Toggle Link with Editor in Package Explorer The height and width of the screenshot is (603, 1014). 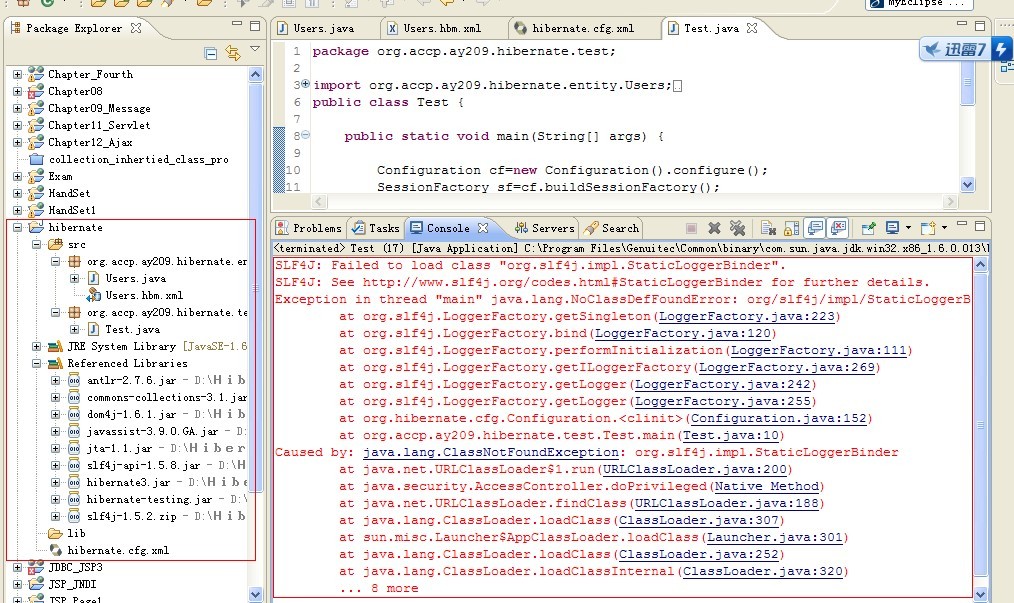point(233,53)
